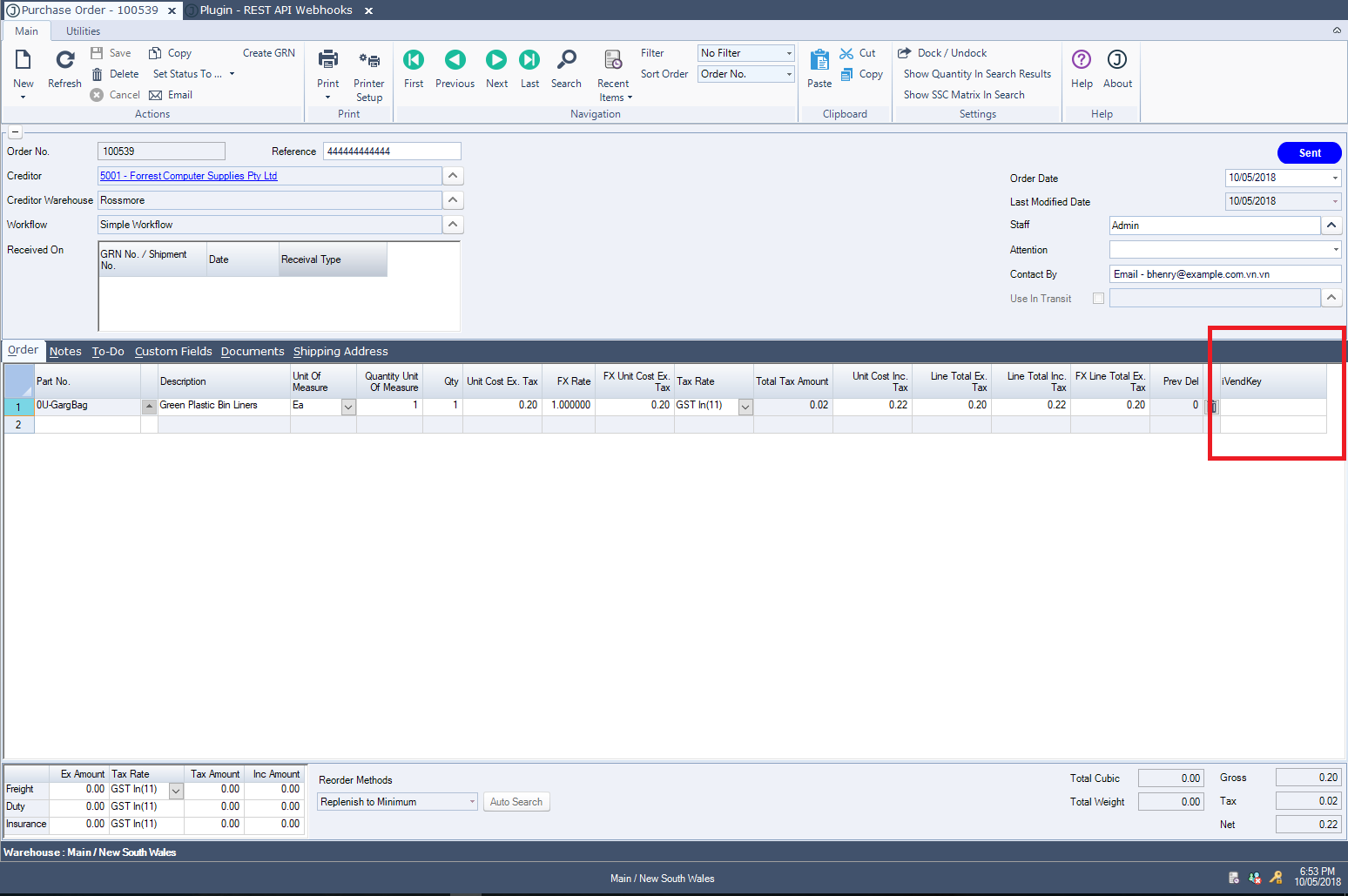Viewport: 1348px width, 896px height.
Task: Open the Print icon in ribbon
Action: tap(327, 60)
